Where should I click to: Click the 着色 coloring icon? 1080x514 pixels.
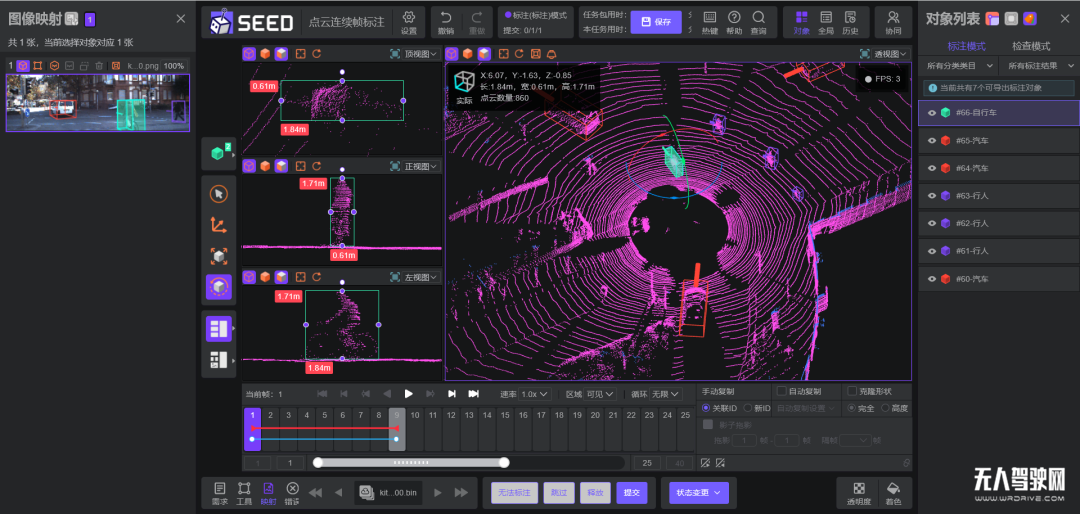[893, 491]
